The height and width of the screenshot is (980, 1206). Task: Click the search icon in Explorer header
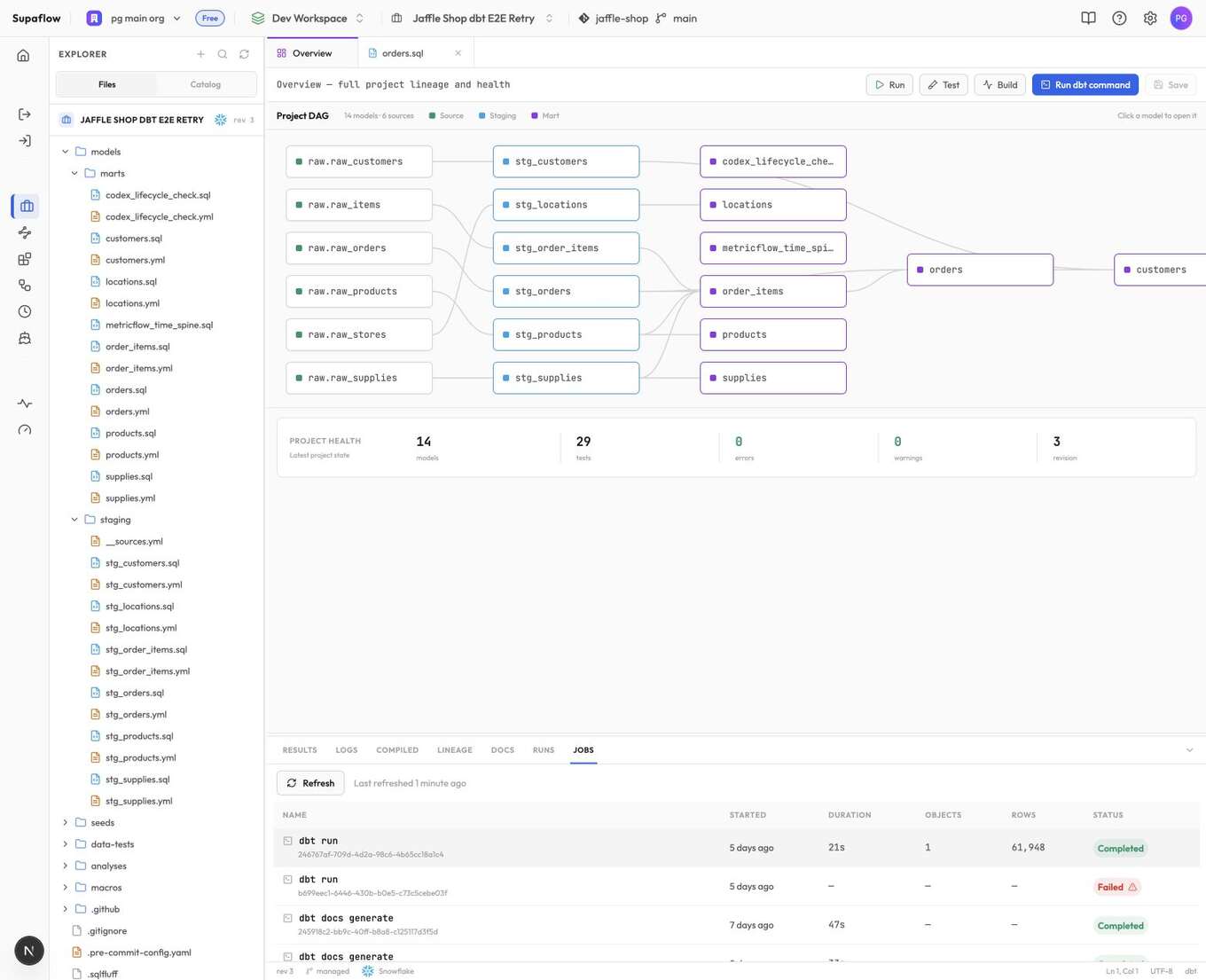pyautogui.click(x=223, y=54)
